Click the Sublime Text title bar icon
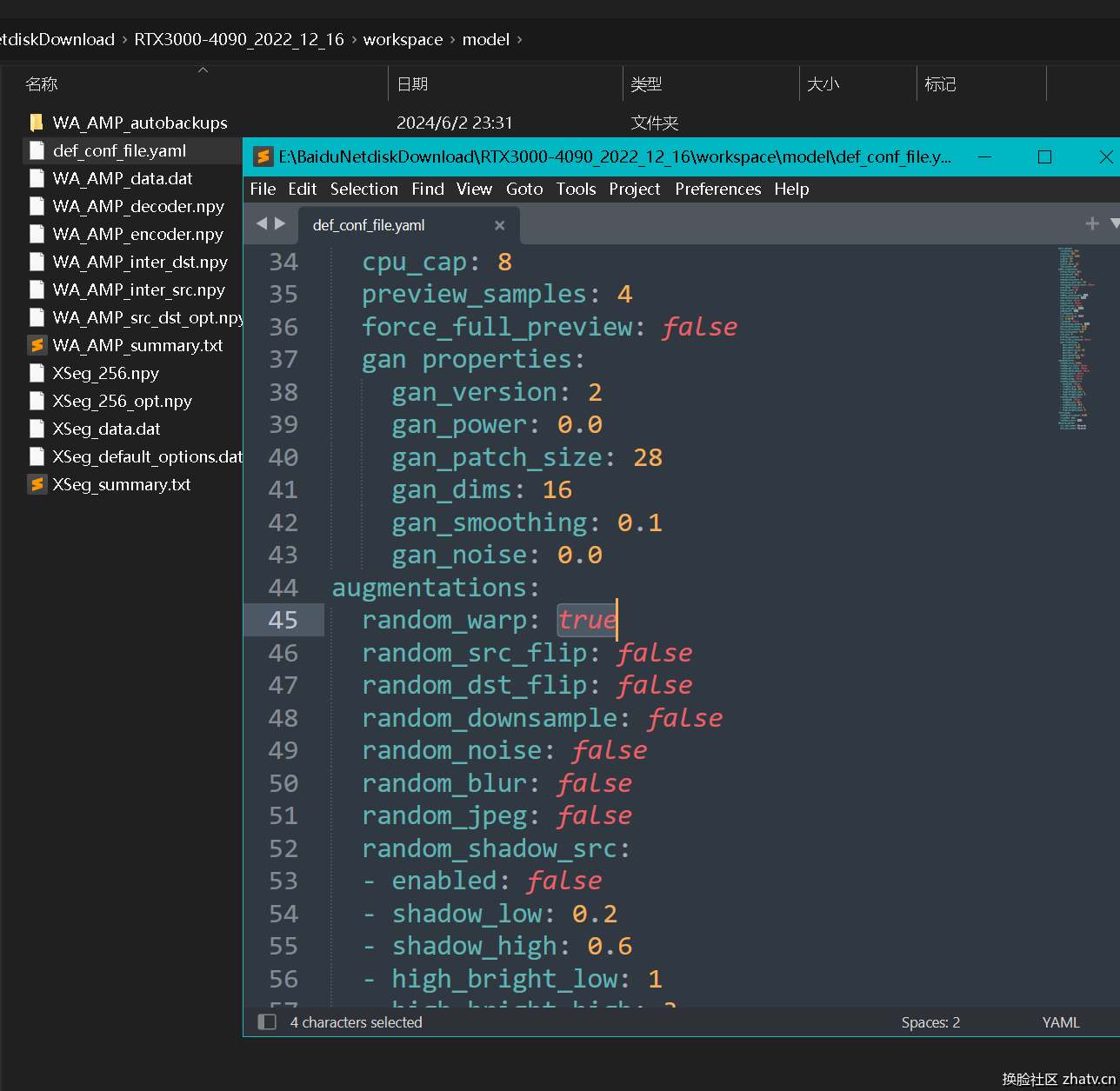1120x1091 pixels. pyautogui.click(x=263, y=156)
